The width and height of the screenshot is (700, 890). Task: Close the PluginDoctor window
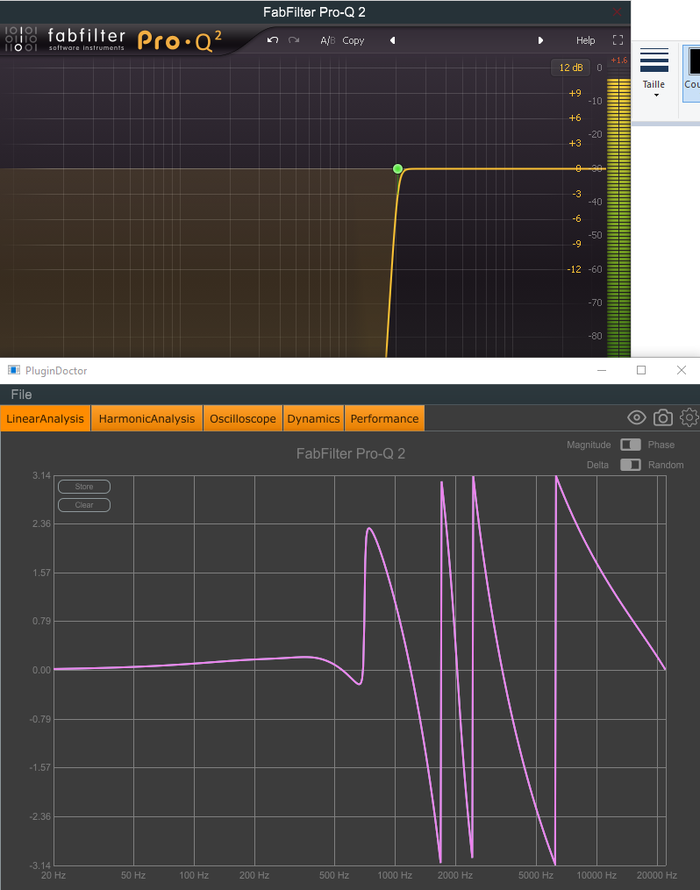coord(681,370)
